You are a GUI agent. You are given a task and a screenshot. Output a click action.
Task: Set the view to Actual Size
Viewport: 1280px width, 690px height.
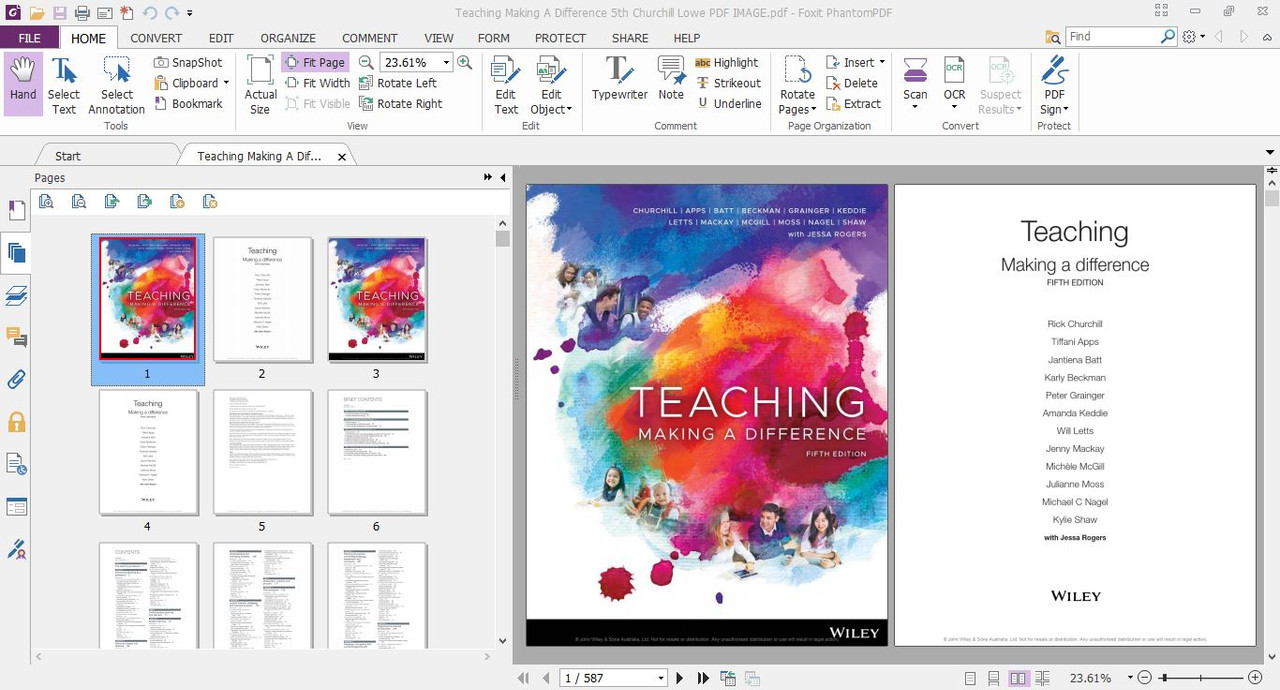pos(260,84)
